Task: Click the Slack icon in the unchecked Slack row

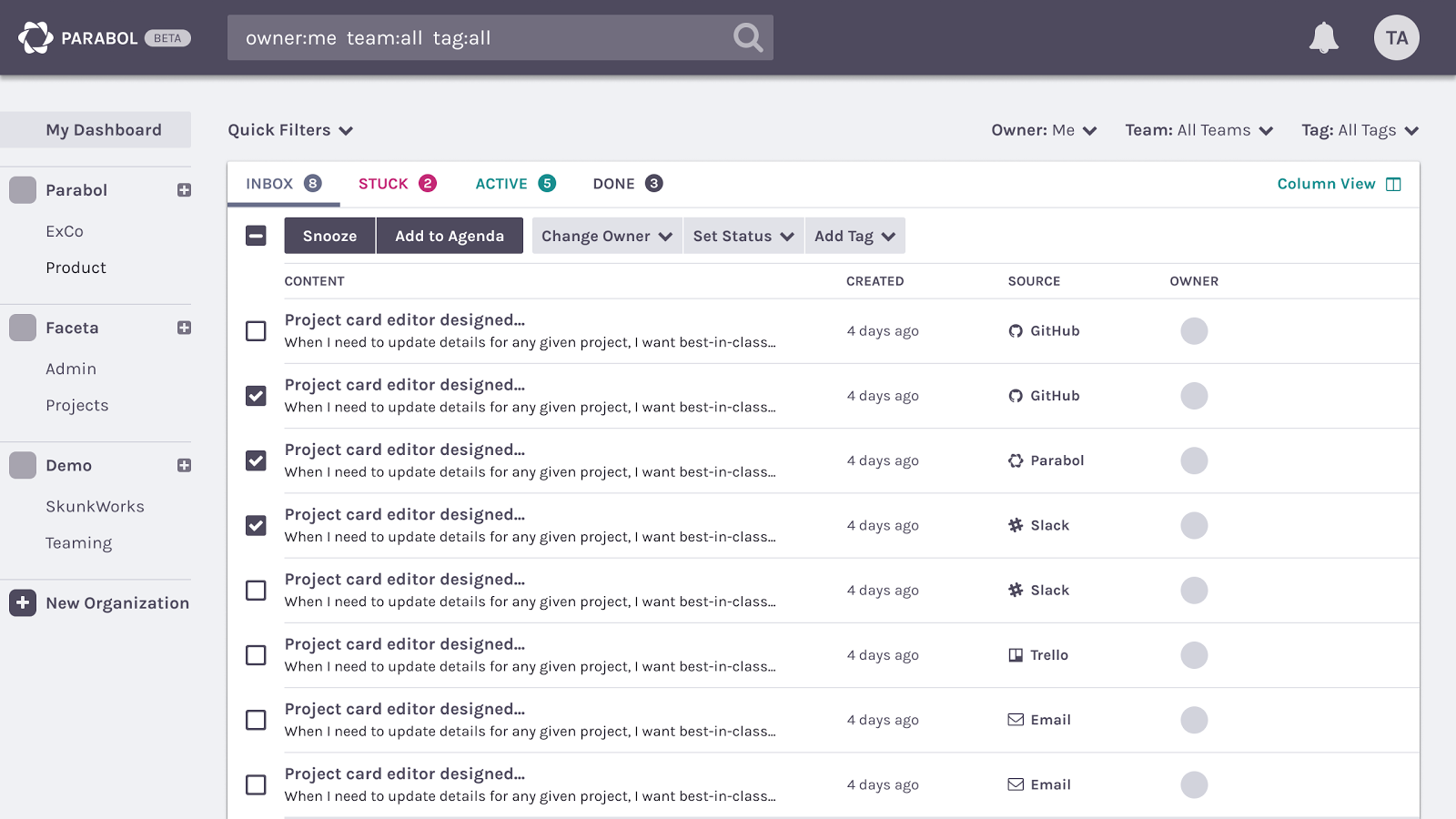Action: click(1016, 590)
